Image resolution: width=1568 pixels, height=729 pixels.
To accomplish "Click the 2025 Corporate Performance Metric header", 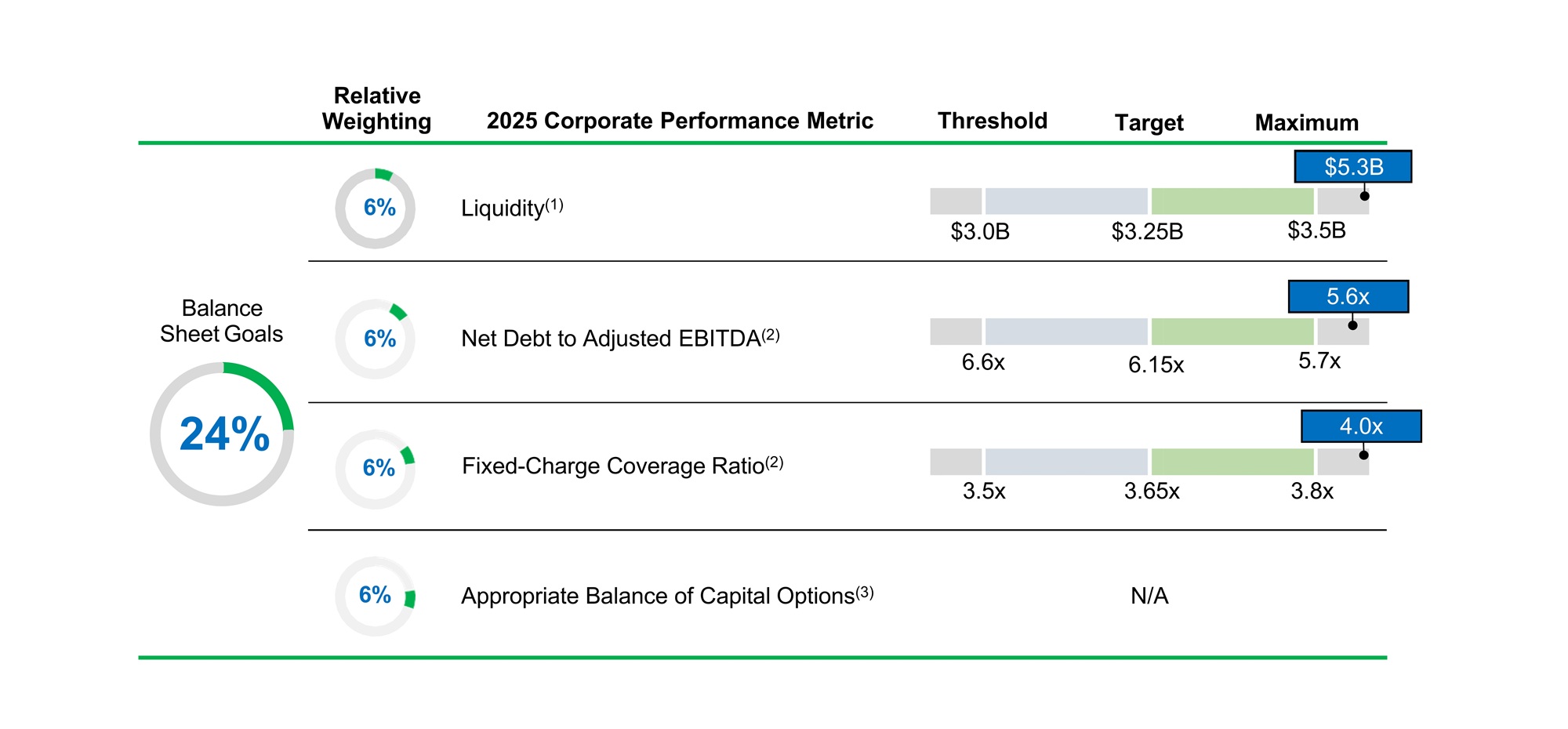I will 680,121.
